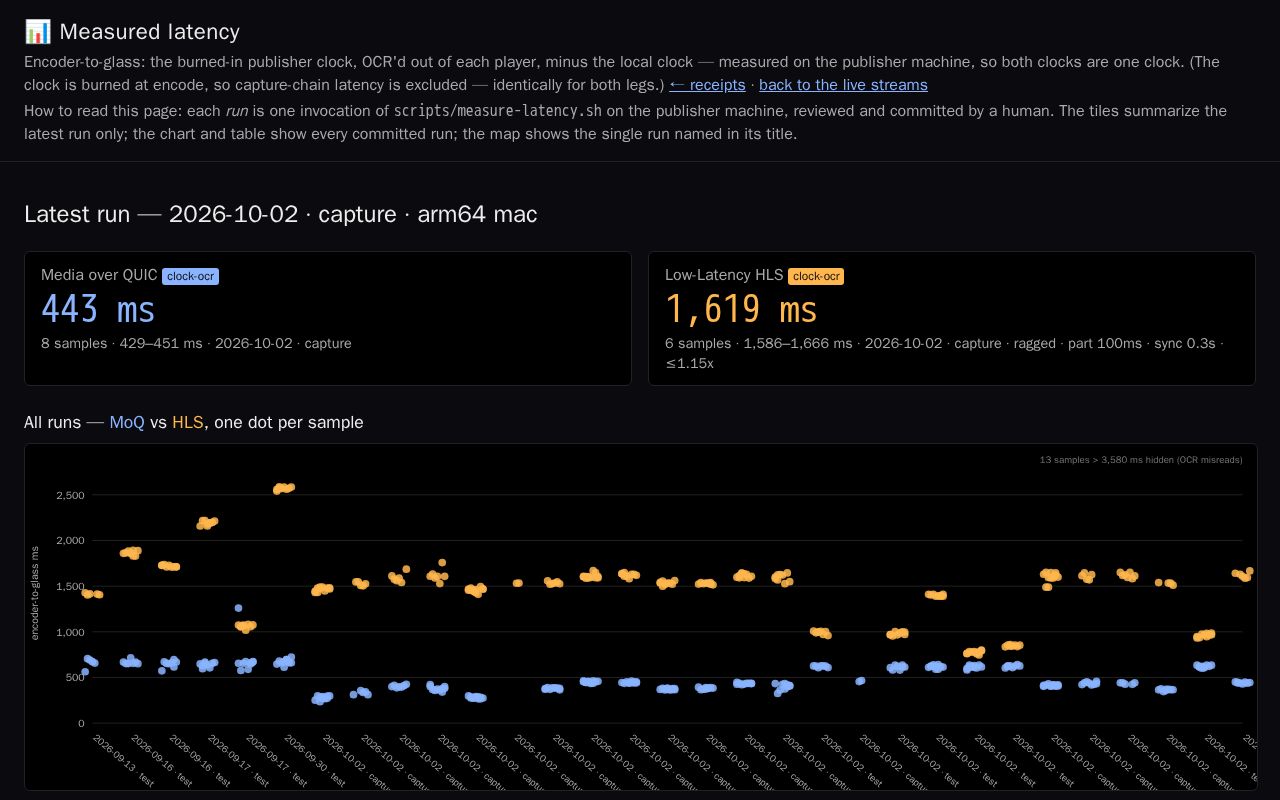Click the "13 samples > 3,580 ms hidden" note
The image size is (1280, 800).
(1141, 460)
